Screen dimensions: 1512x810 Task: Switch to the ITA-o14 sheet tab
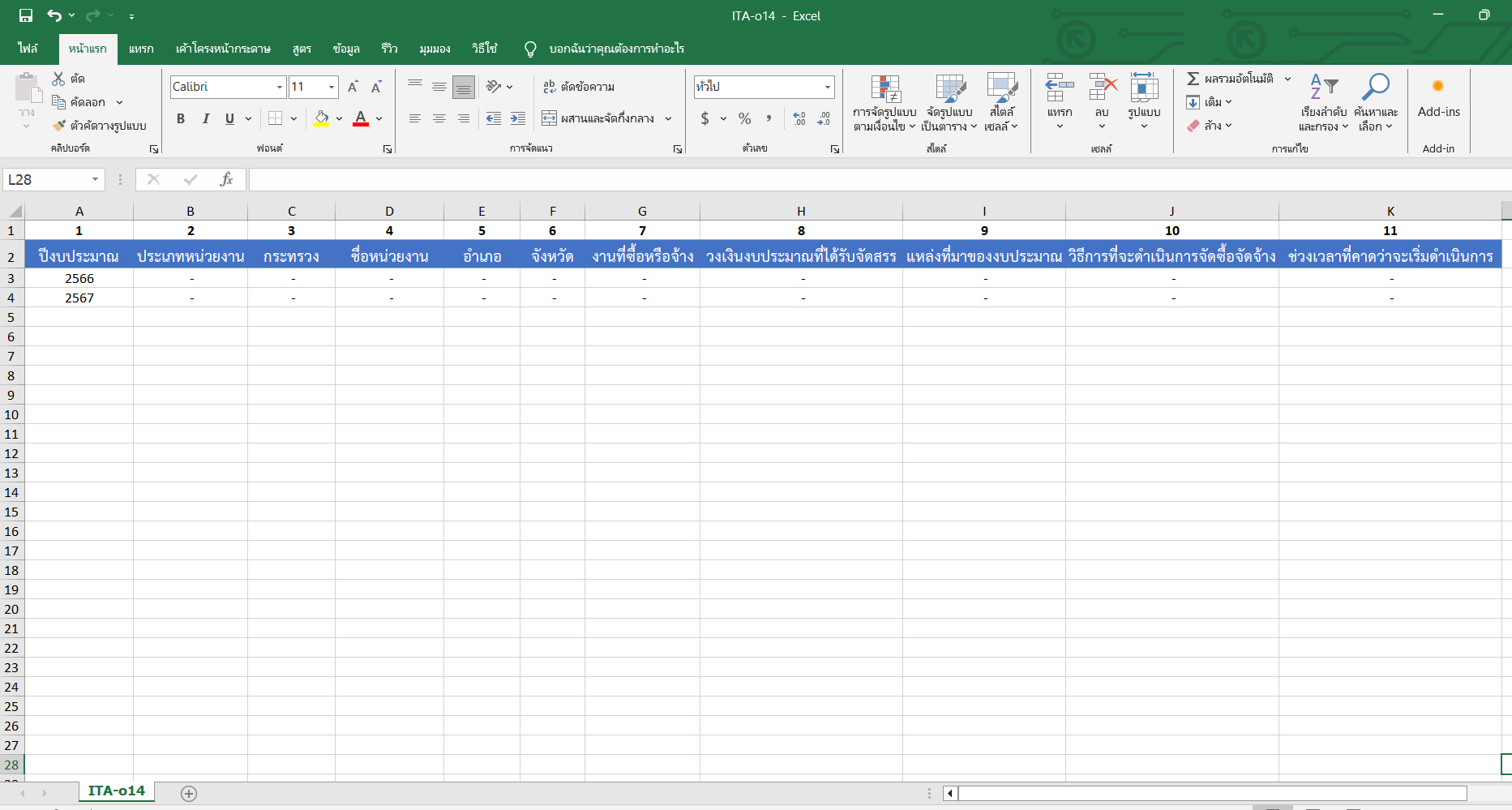[x=116, y=791]
